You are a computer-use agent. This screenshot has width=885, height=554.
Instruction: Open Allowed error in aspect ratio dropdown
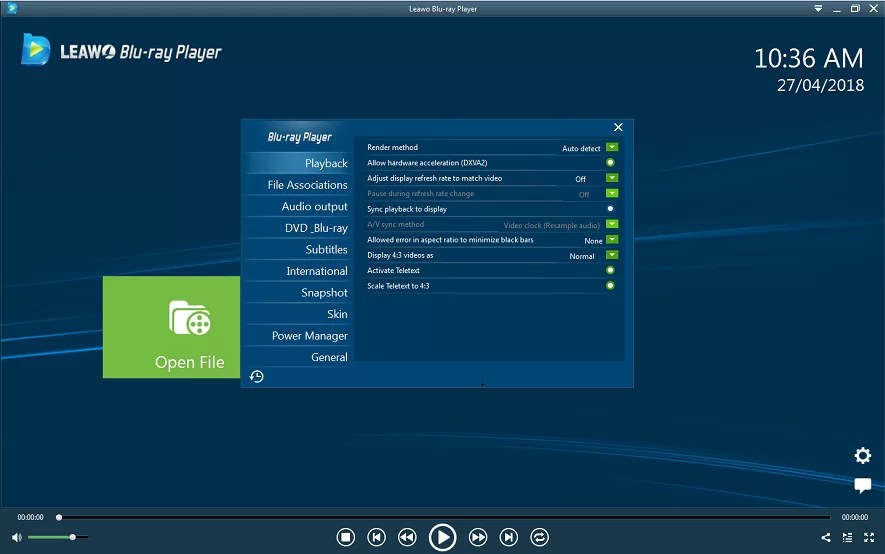pyautogui.click(x=612, y=240)
